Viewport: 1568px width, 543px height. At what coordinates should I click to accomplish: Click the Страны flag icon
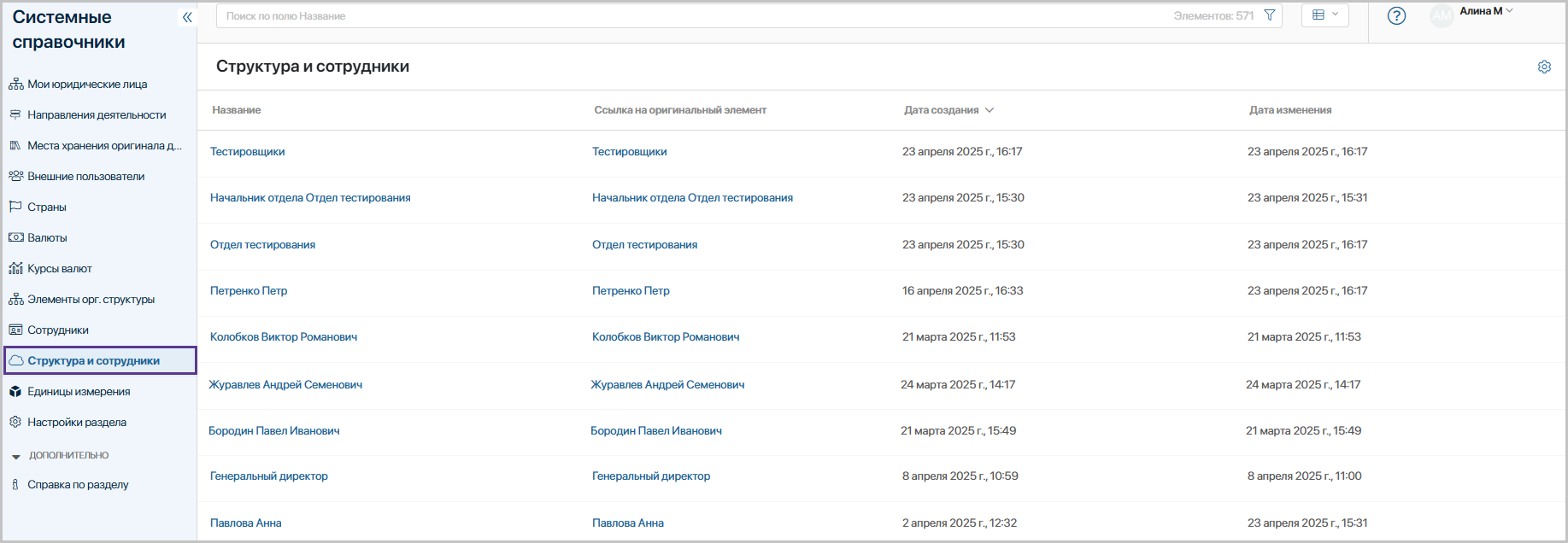click(x=15, y=207)
